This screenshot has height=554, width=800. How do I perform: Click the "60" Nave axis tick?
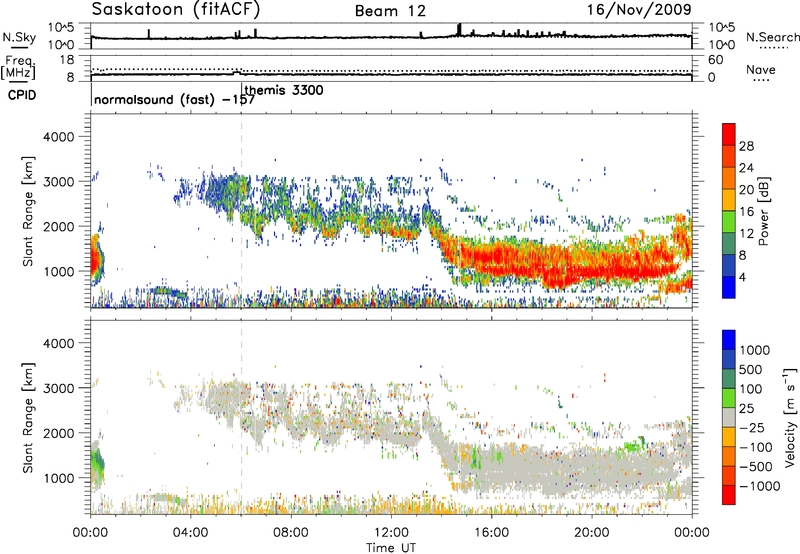[x=715, y=60]
